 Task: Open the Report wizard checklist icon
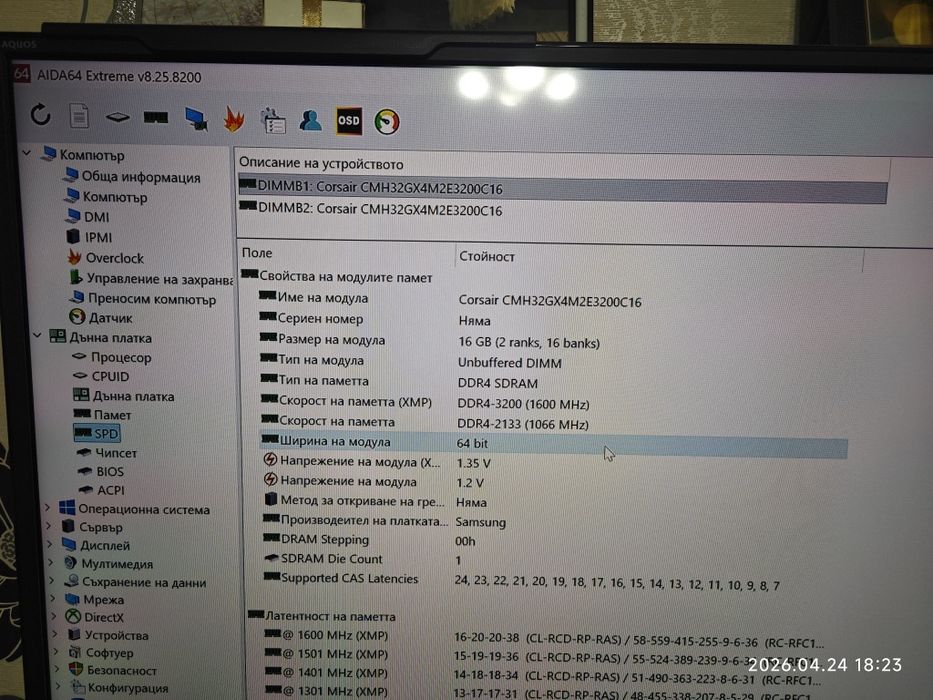click(x=273, y=120)
